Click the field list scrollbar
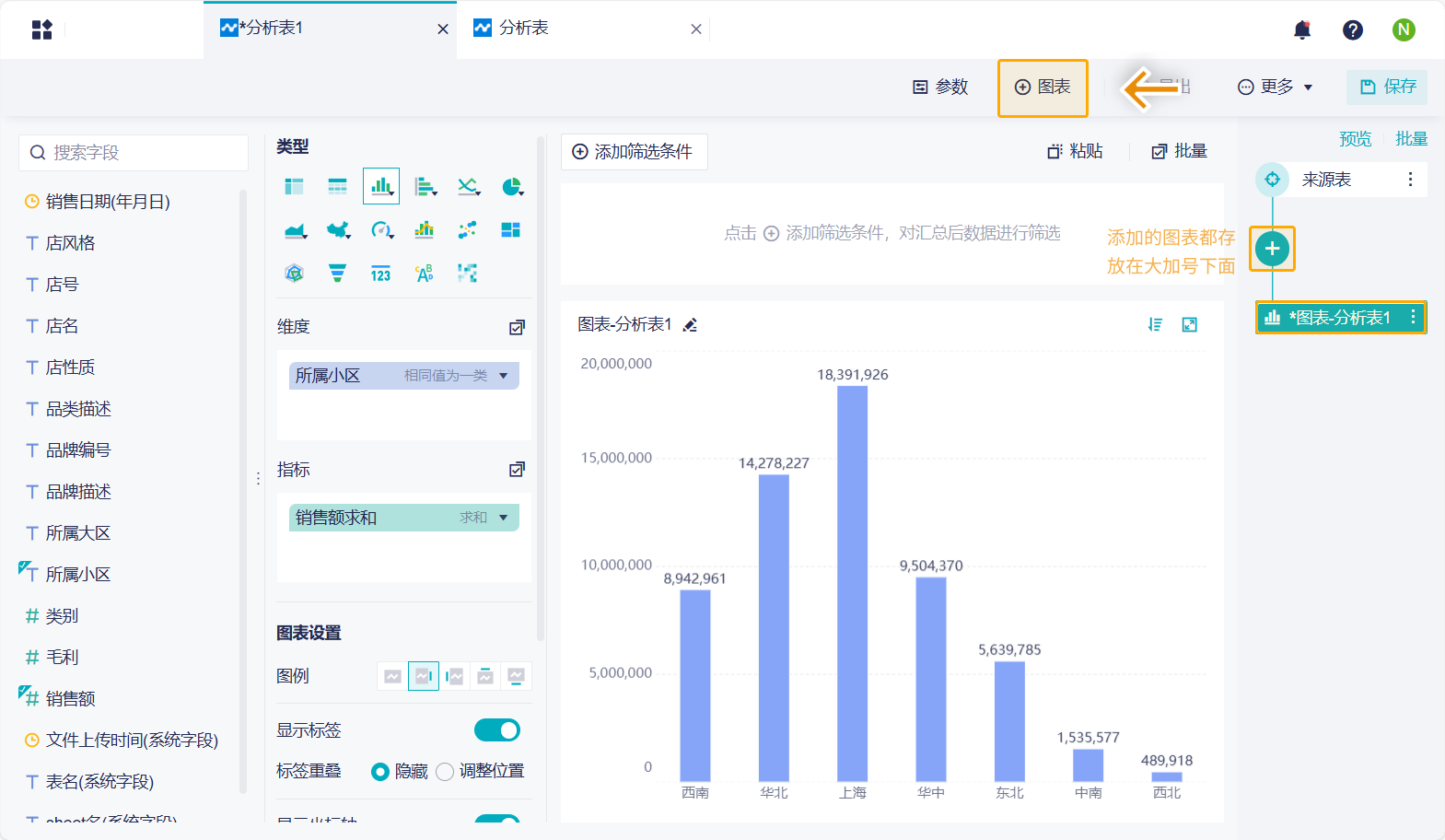Viewport: 1445px width, 840px height. (x=243, y=491)
